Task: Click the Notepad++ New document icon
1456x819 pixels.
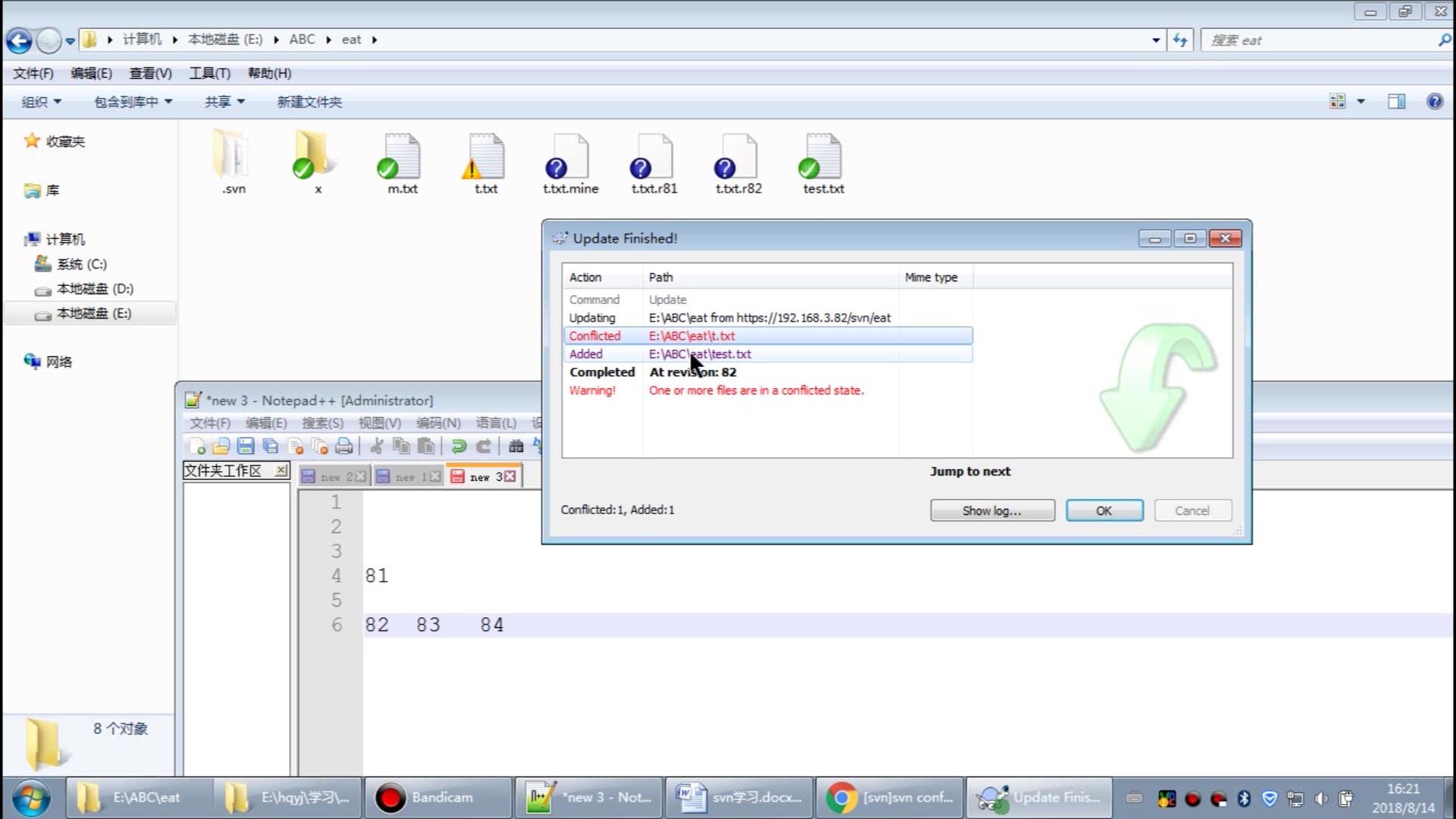Action: tap(197, 447)
